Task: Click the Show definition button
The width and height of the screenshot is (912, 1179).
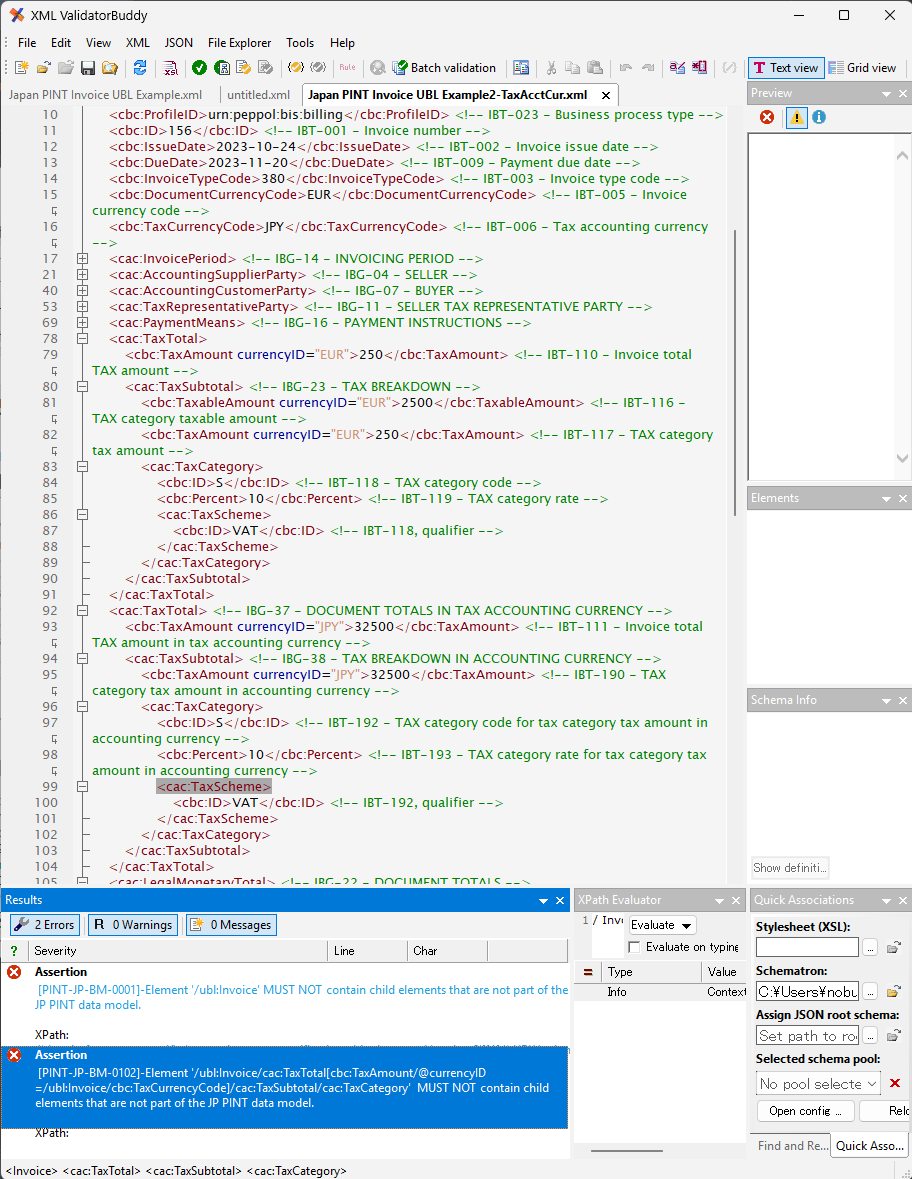Action: (x=790, y=868)
